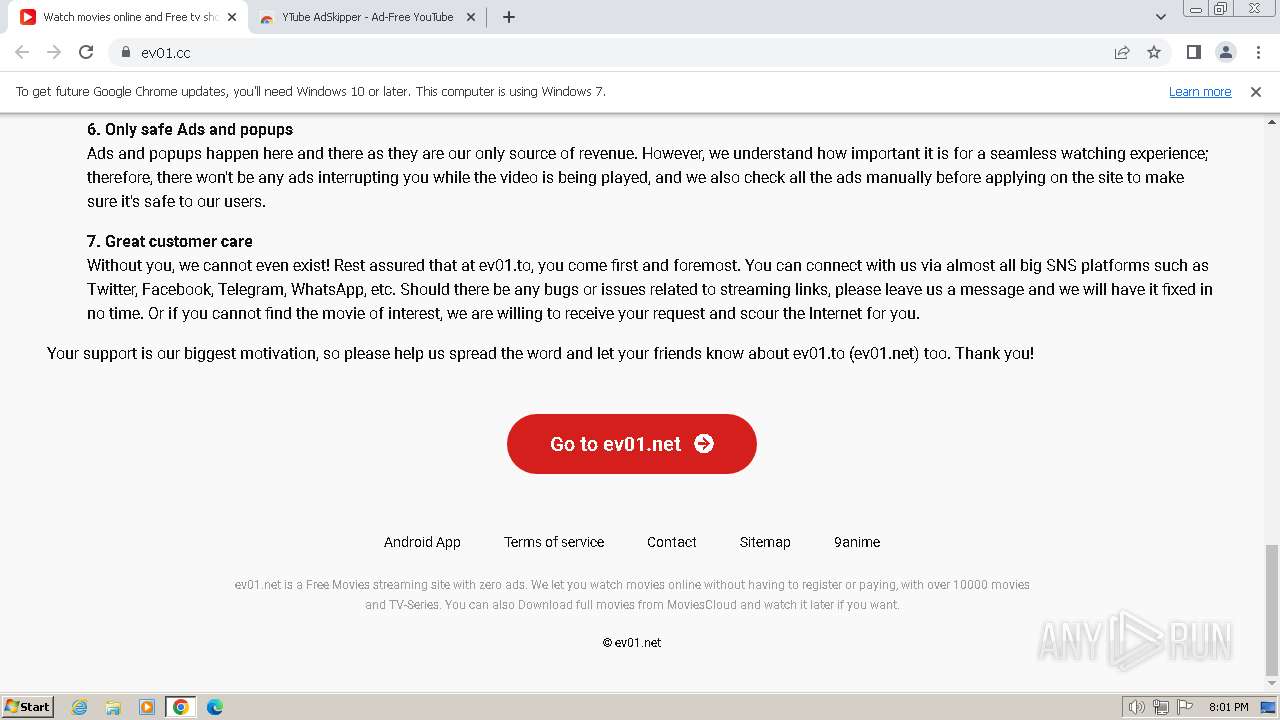Open the Chrome profile avatar menu
This screenshot has height=720, width=1280.
tap(1225, 53)
